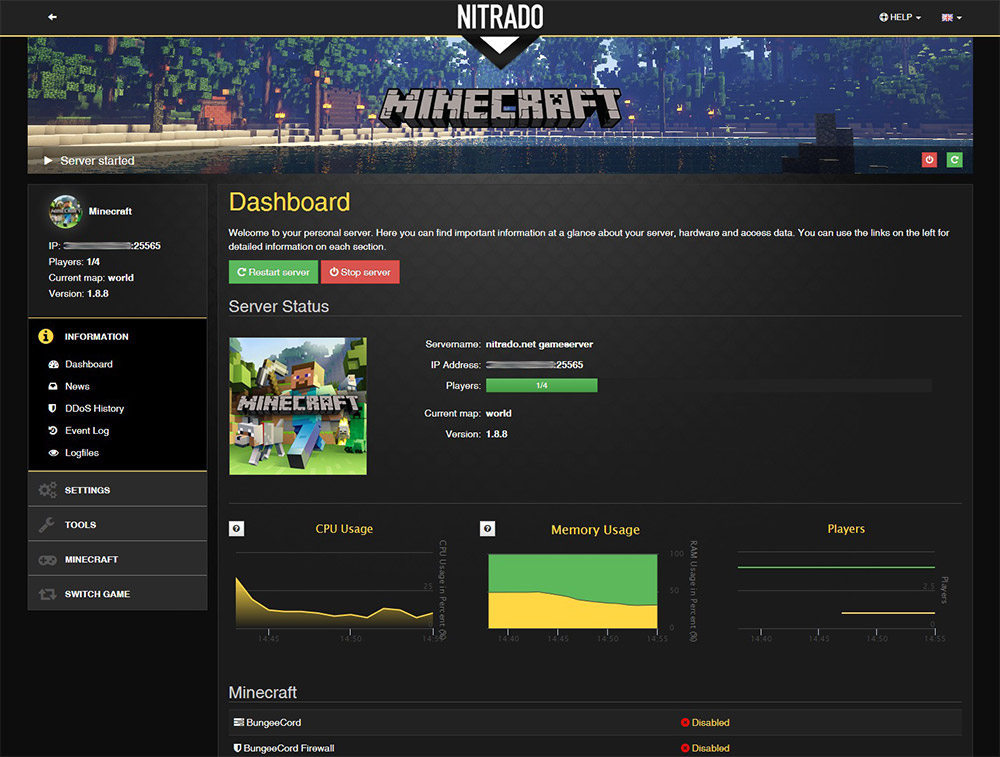
Task: Click the Memory Usage chart title
Action: coord(596,529)
